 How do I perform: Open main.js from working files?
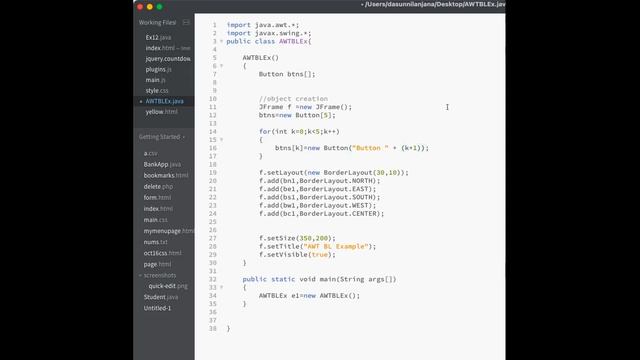pos(155,80)
